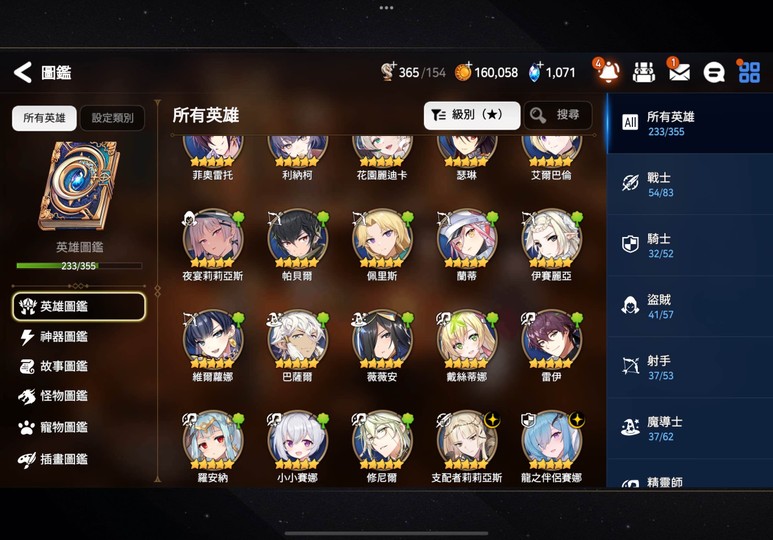Click the 英雄圖鑑 233/355 progress bar

[x=79, y=266]
